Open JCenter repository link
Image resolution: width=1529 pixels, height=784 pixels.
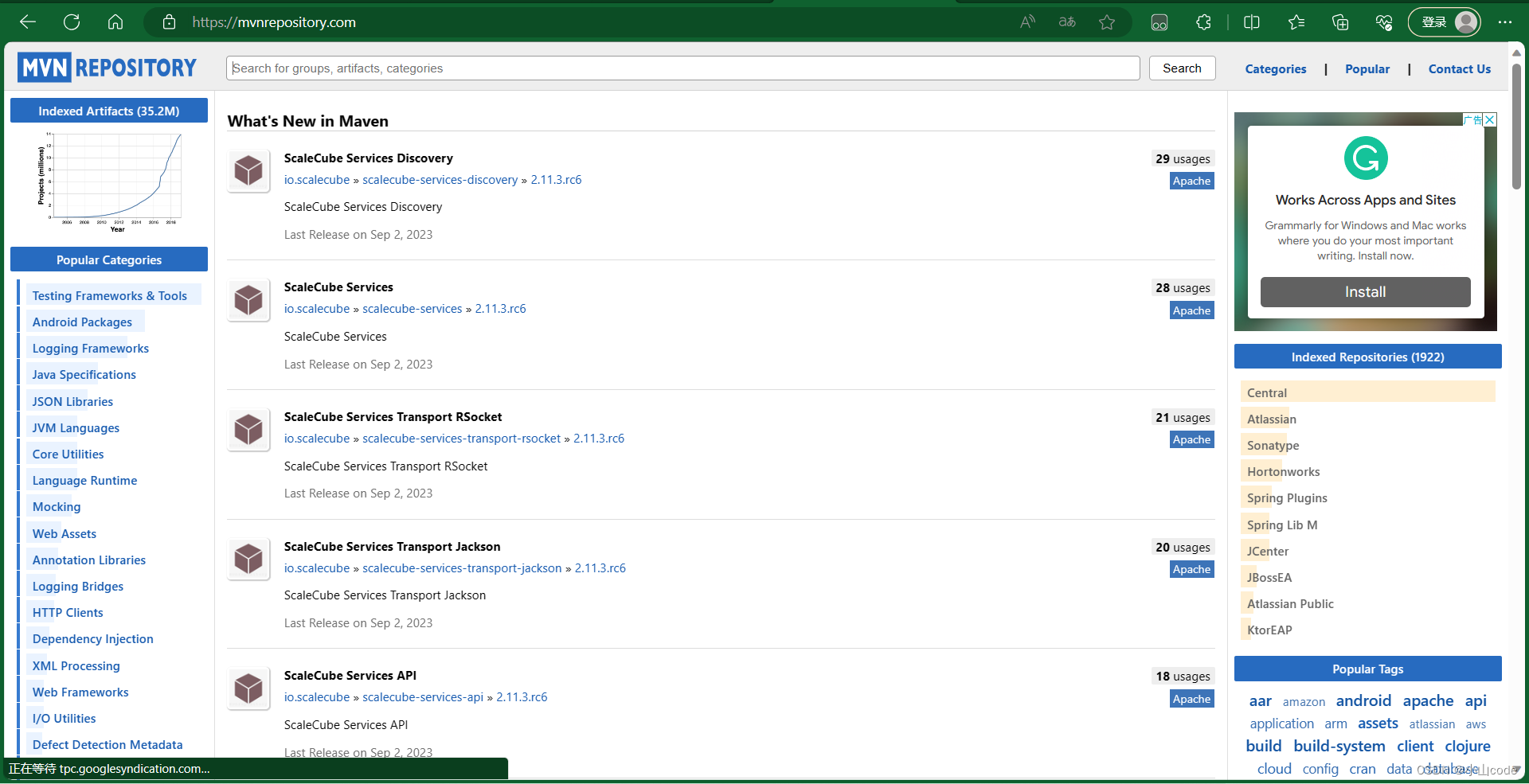(1267, 551)
